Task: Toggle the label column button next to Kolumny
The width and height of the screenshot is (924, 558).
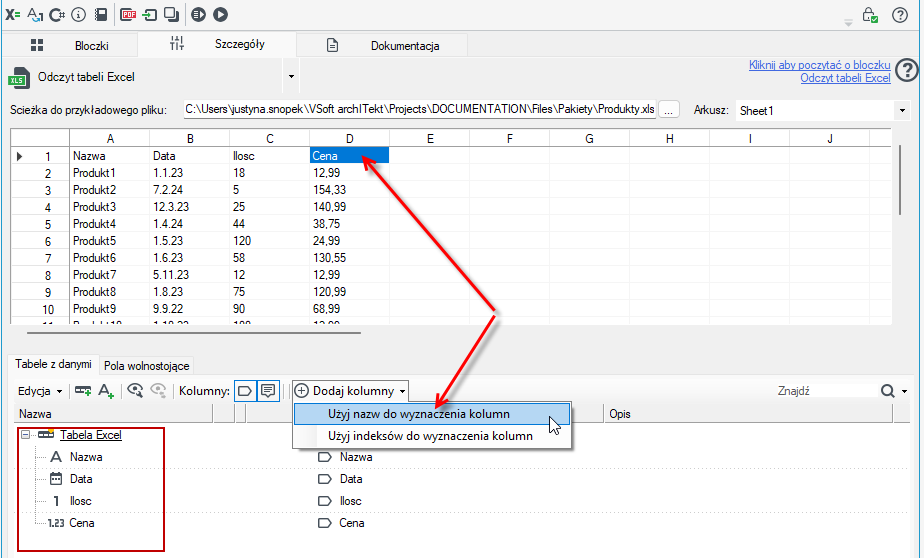Action: [x=245, y=391]
